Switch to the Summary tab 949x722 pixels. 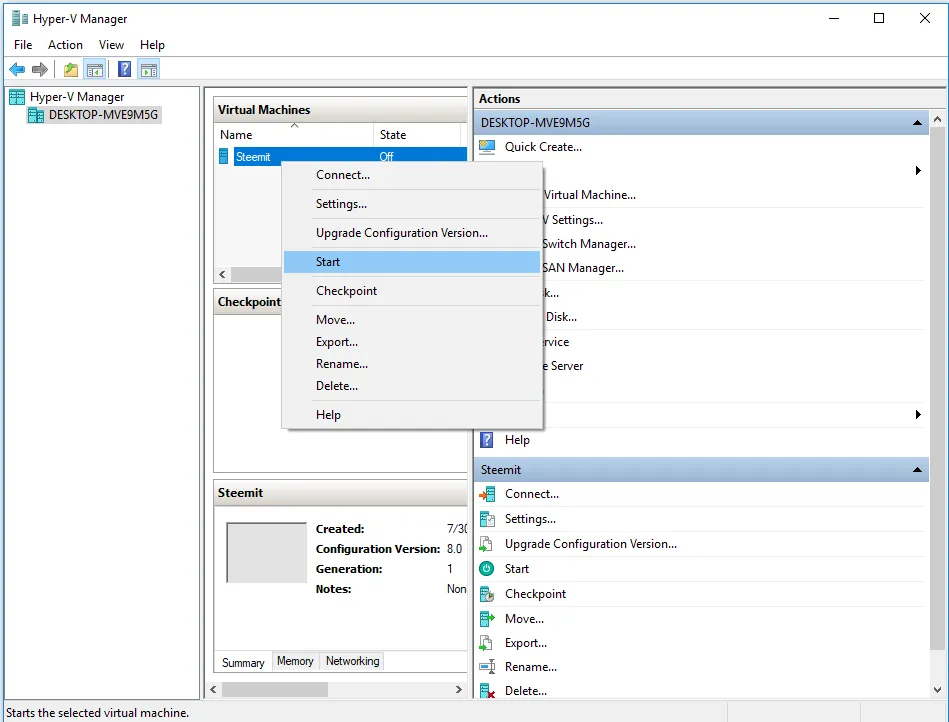point(243,663)
